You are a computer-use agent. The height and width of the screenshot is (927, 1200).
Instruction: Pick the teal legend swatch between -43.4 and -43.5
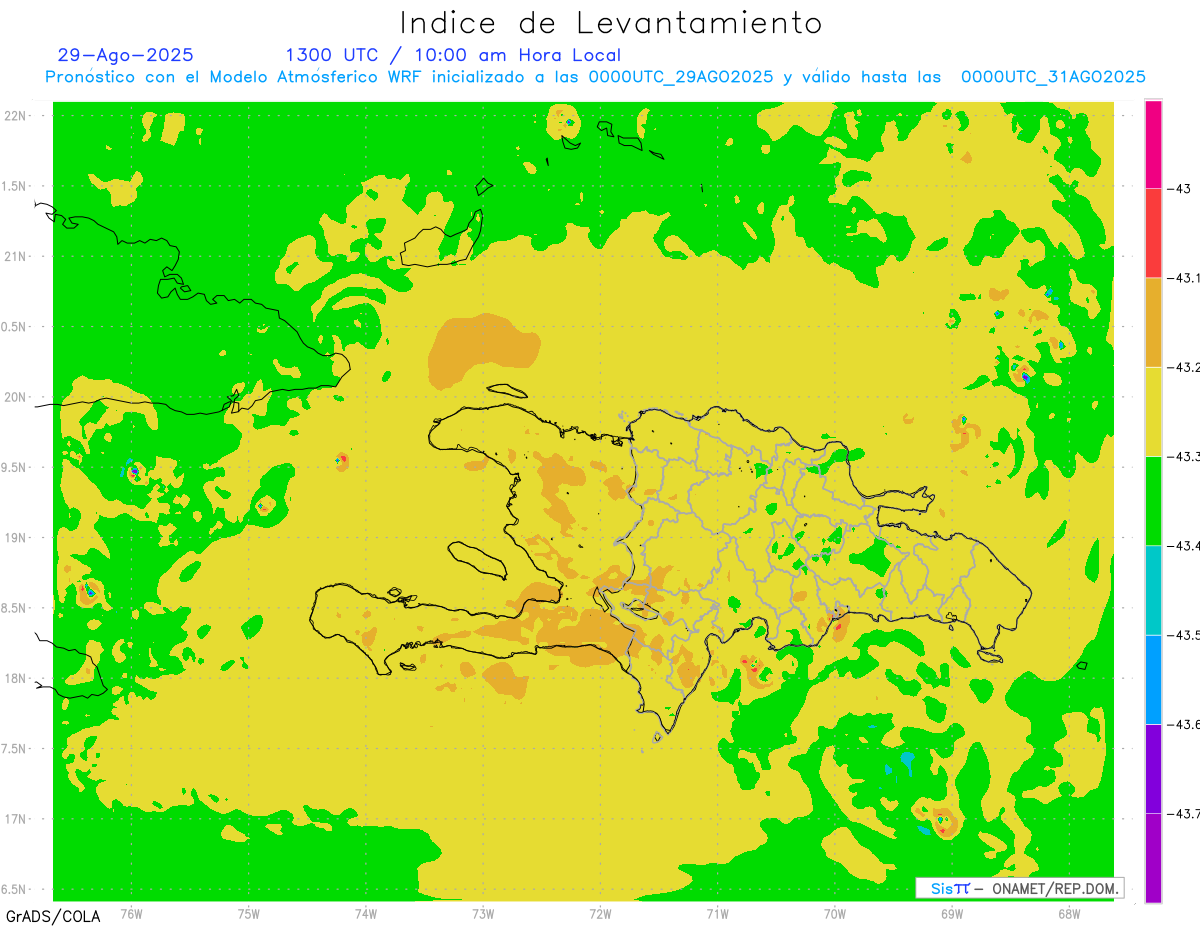pos(1153,590)
